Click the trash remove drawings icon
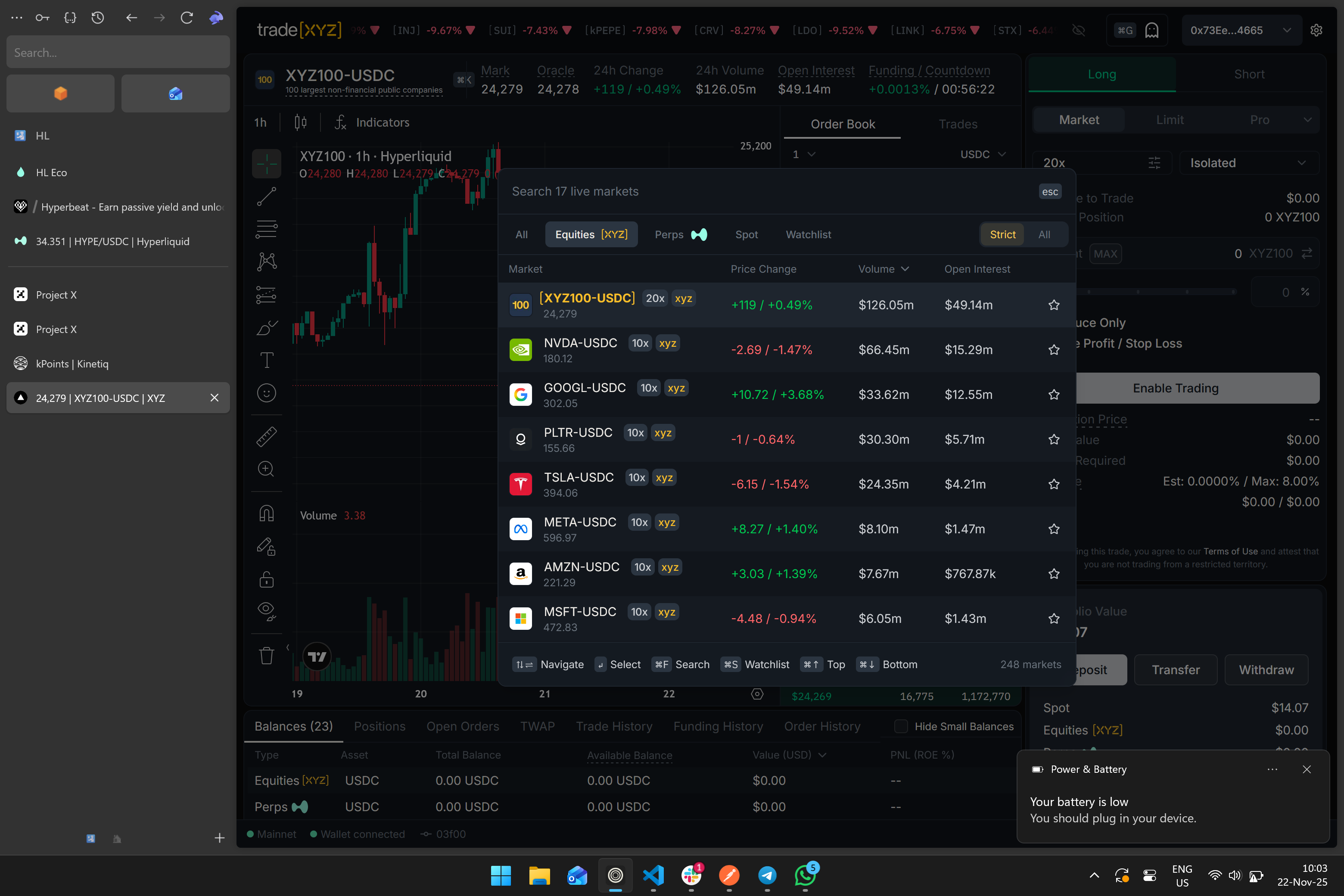The image size is (1344, 896). tap(266, 656)
